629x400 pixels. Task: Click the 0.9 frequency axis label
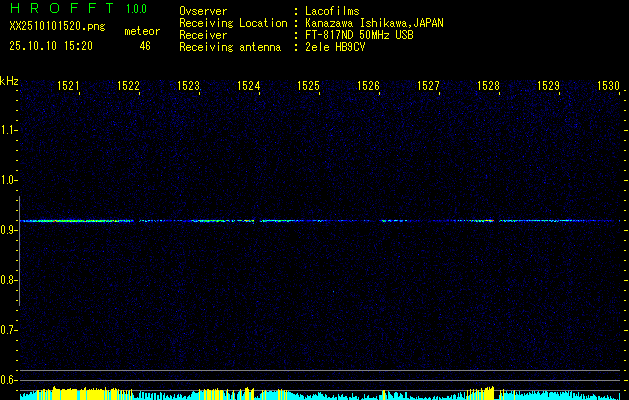[9, 230]
